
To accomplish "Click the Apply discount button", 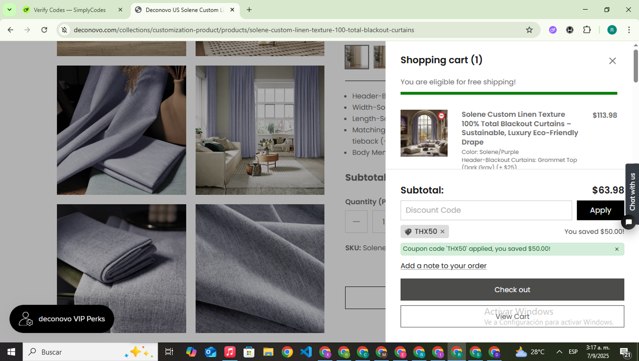I will (600, 210).
